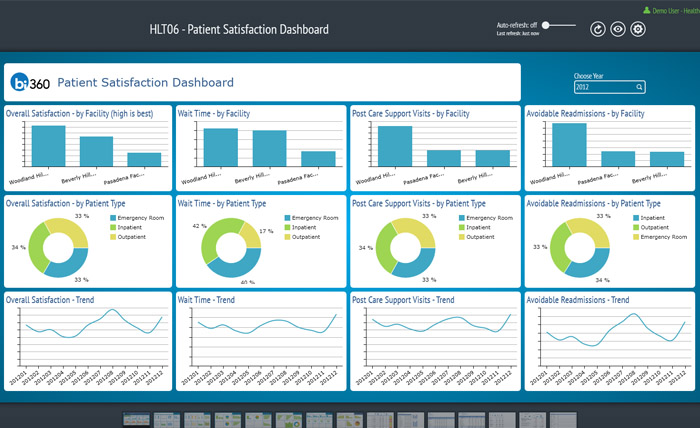Click 'Wait Time - Trend' chart title

[x=206, y=300]
